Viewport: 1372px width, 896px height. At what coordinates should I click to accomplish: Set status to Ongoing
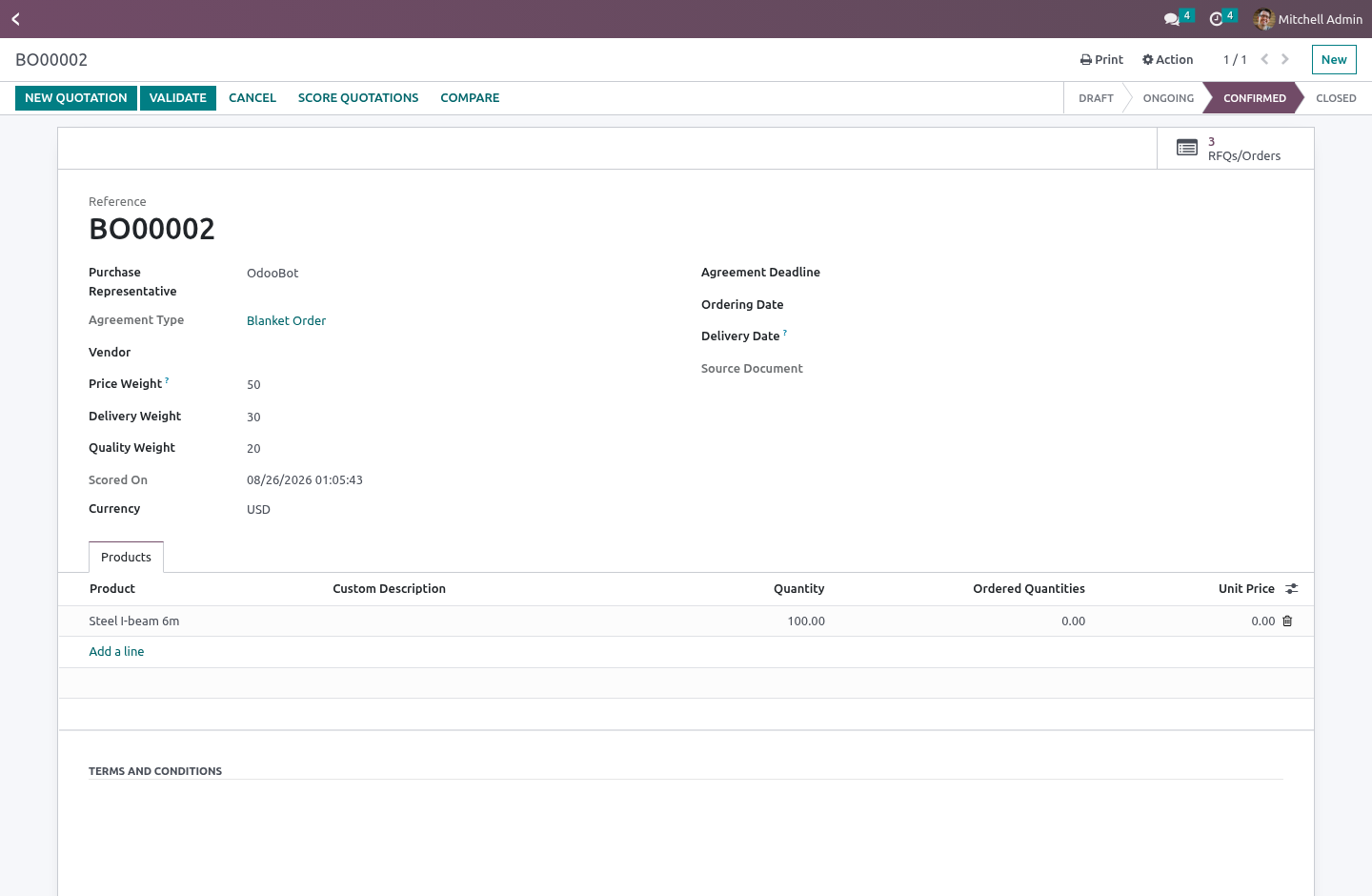click(x=1168, y=98)
